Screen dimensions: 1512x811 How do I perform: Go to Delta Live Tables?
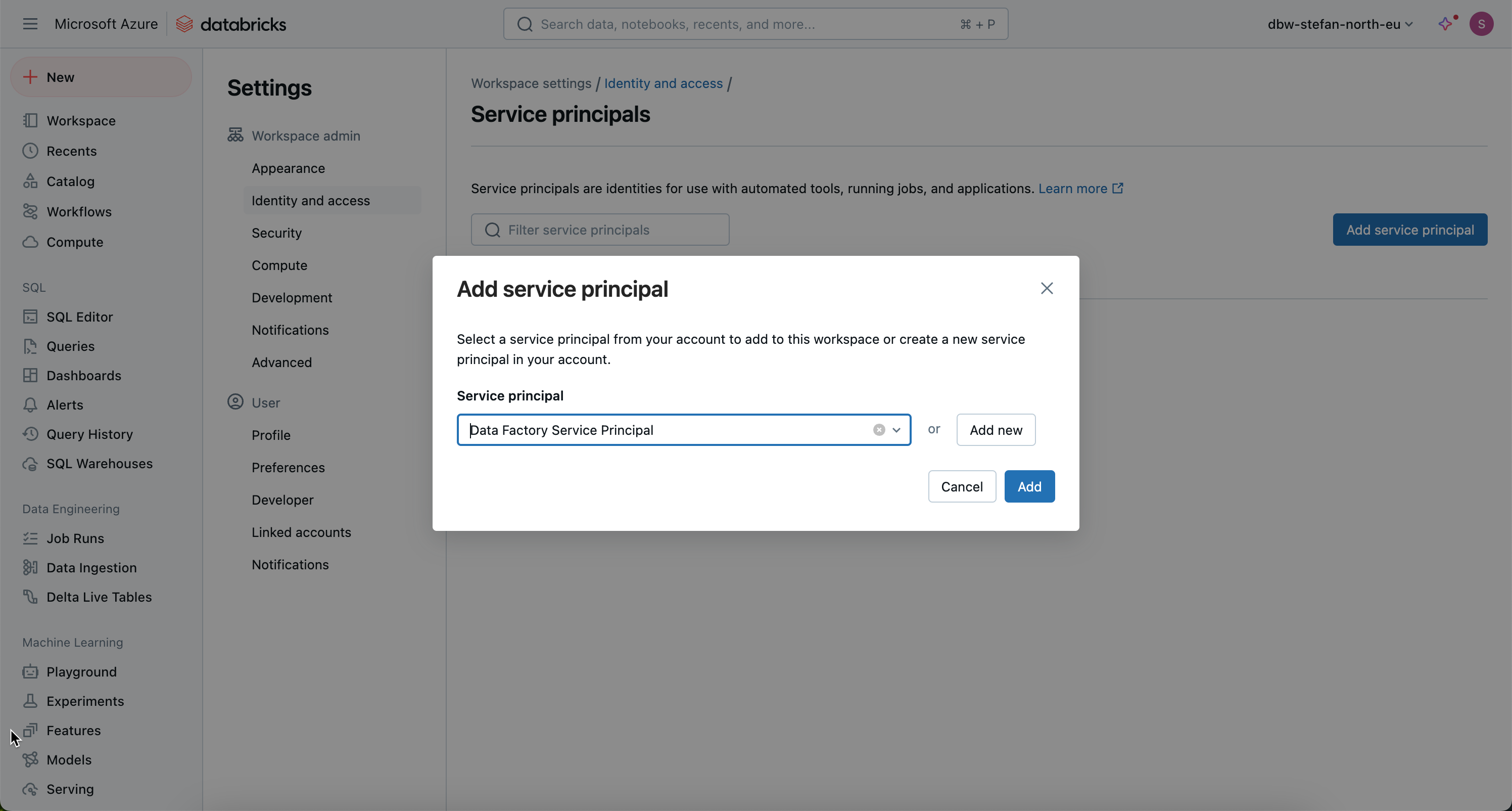click(99, 597)
